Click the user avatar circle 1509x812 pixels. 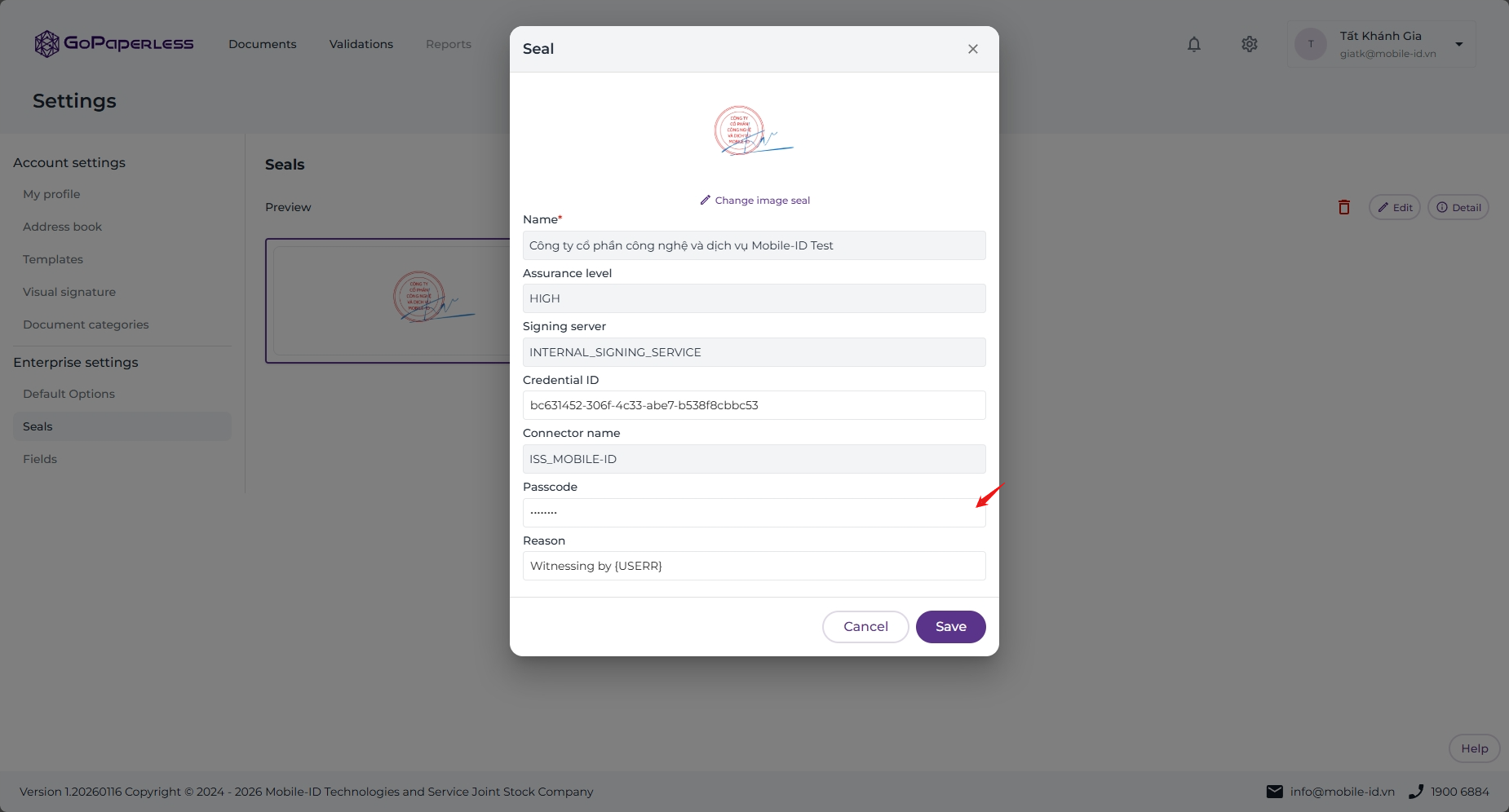pyautogui.click(x=1311, y=44)
